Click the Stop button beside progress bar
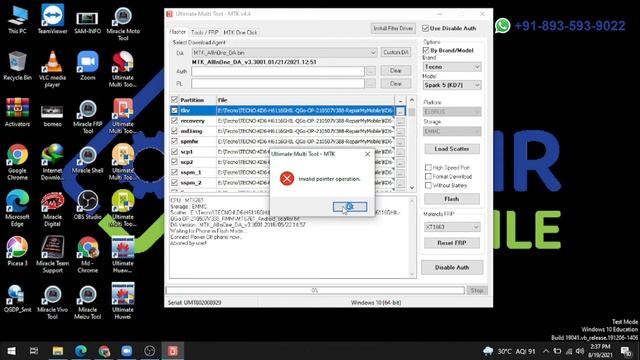The width and height of the screenshot is (640, 360). (477, 291)
